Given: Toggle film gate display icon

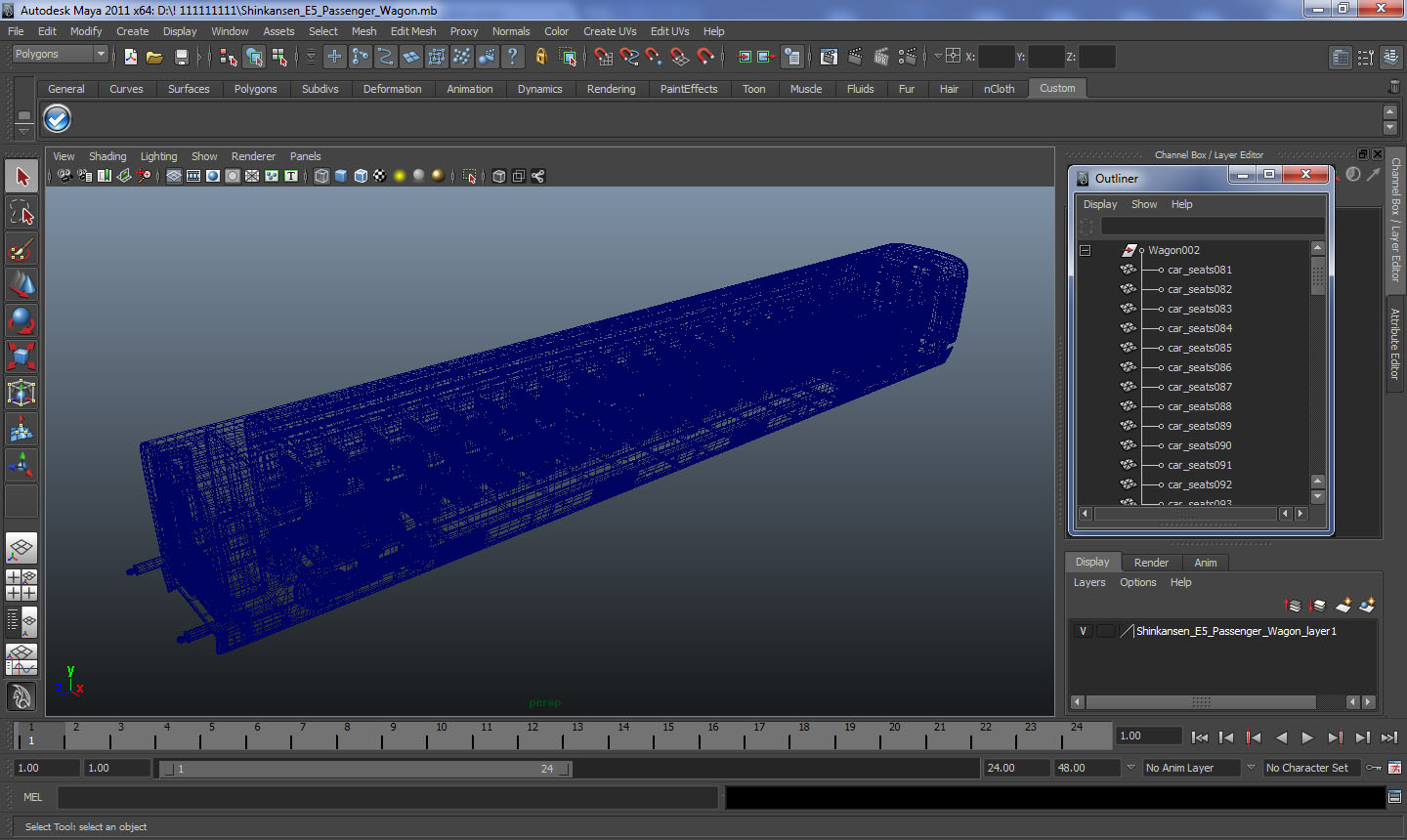Looking at the screenshot, I should point(193,176).
